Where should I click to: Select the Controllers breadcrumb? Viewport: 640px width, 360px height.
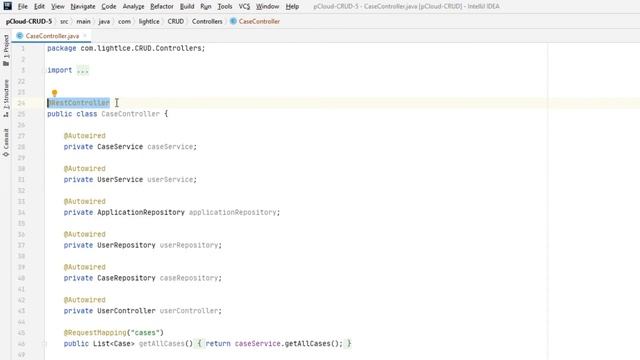tap(207, 21)
